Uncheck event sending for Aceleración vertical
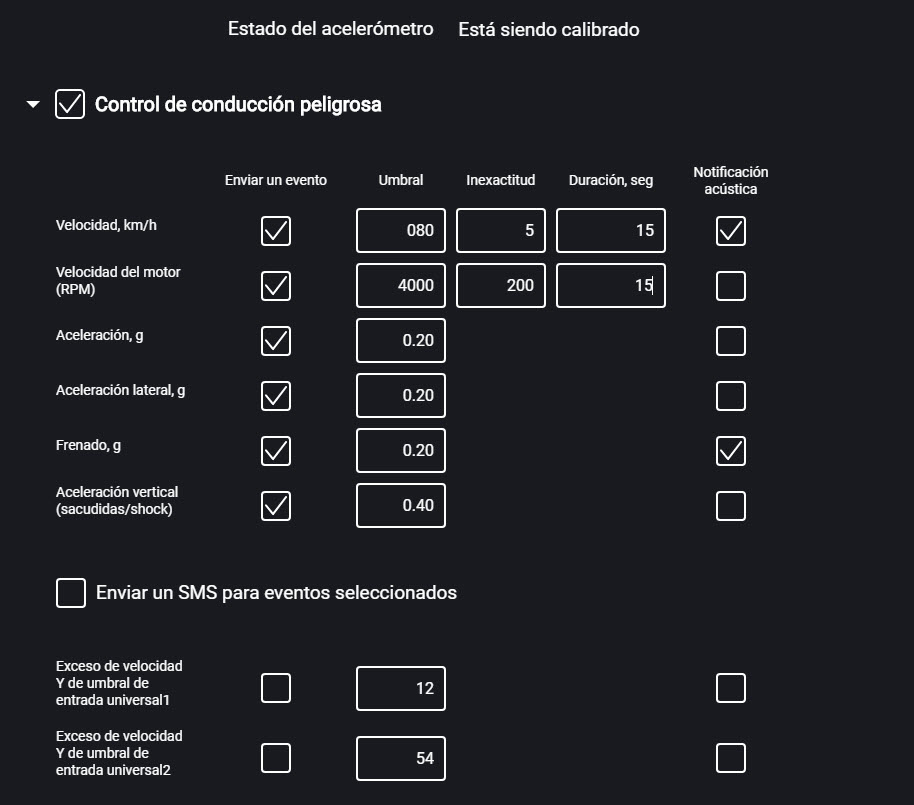Image resolution: width=914 pixels, height=805 pixels. 275,505
